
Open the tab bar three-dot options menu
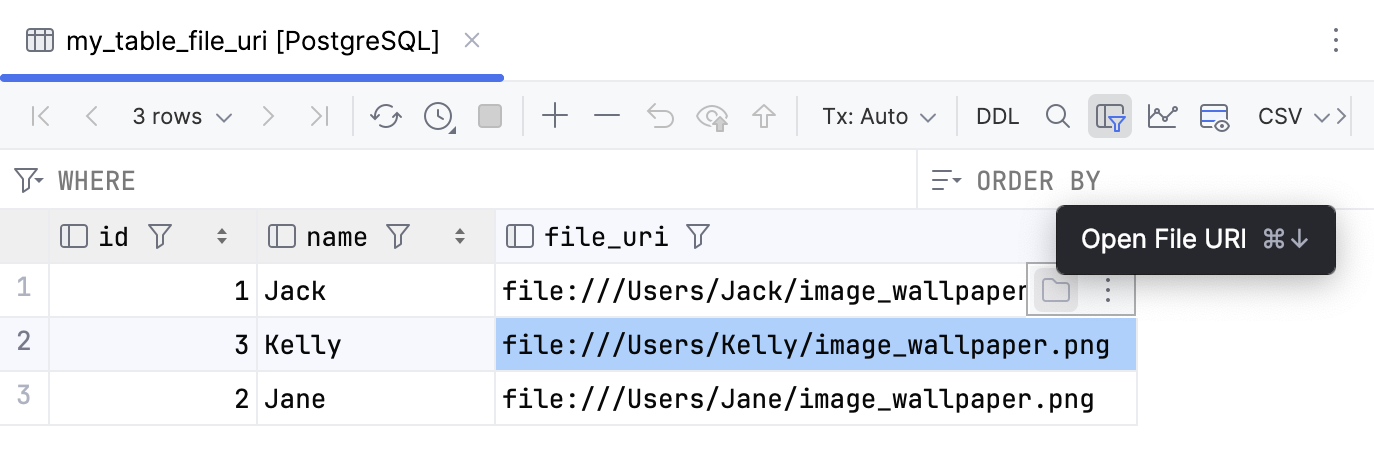click(x=1336, y=41)
